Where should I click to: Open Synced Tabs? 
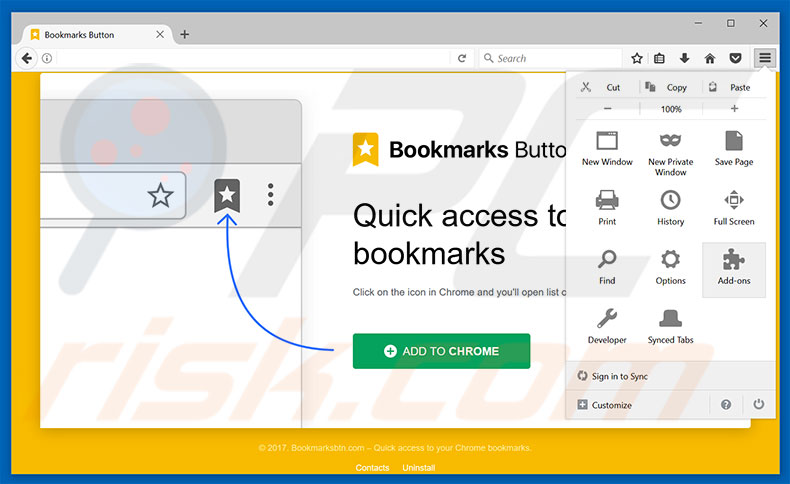pyautogui.click(x=670, y=326)
